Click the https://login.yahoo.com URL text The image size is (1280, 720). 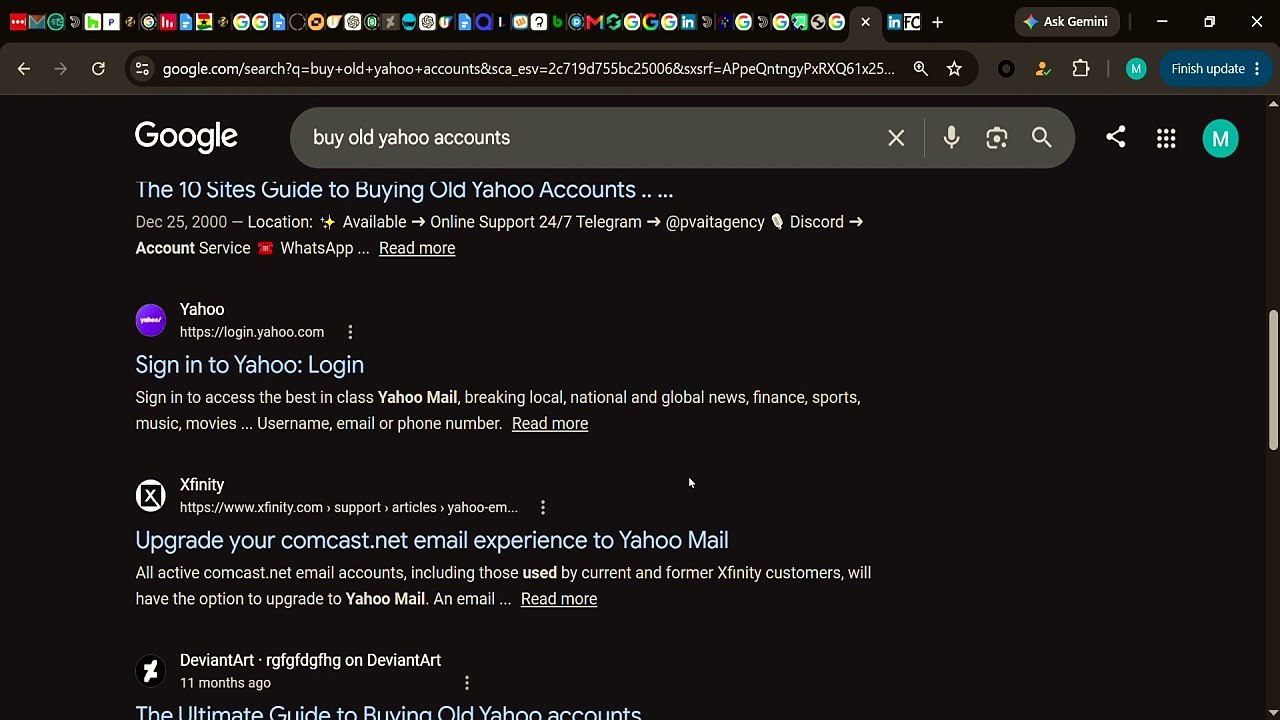click(252, 332)
